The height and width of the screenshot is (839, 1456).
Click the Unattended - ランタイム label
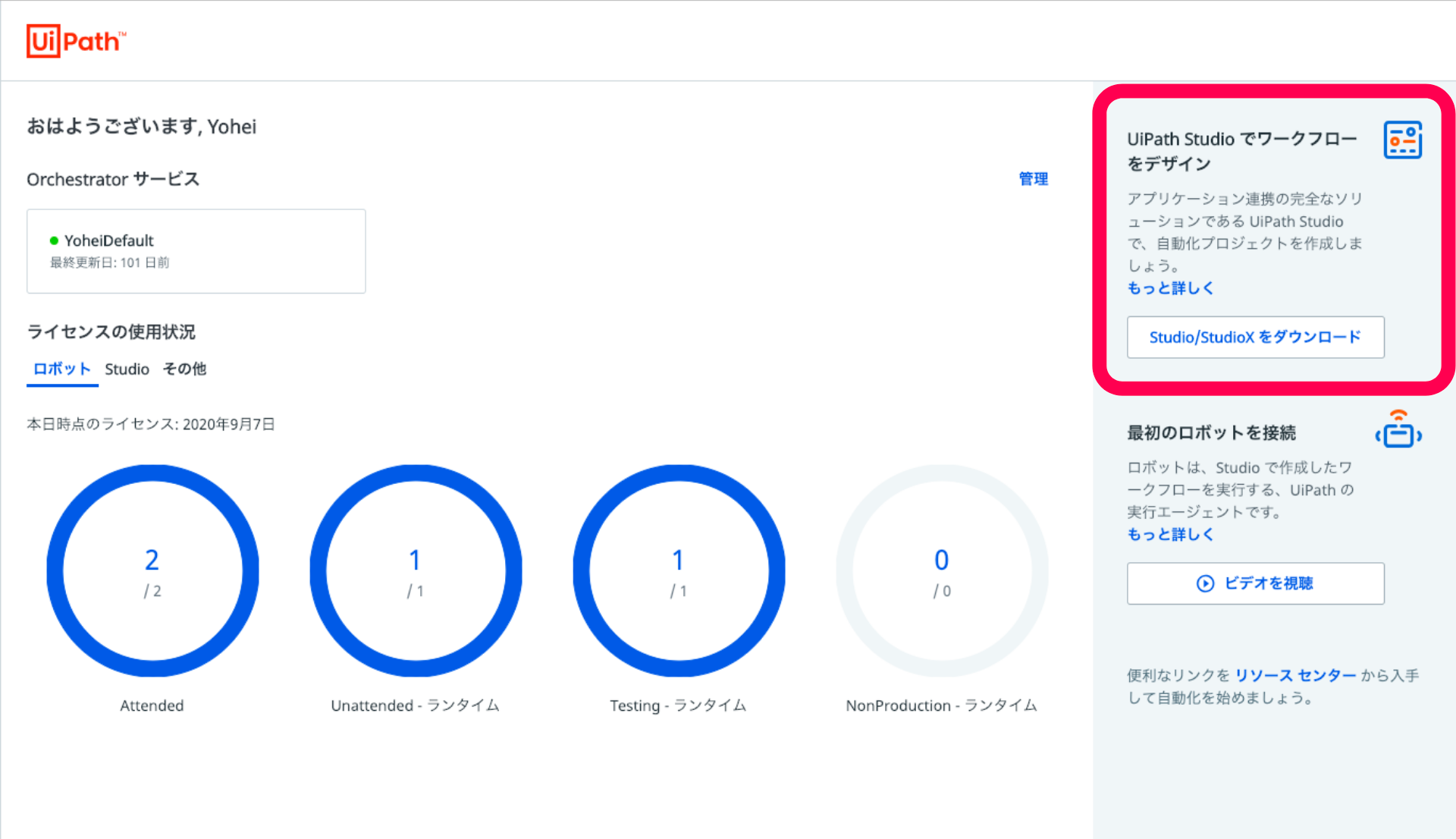tap(415, 705)
